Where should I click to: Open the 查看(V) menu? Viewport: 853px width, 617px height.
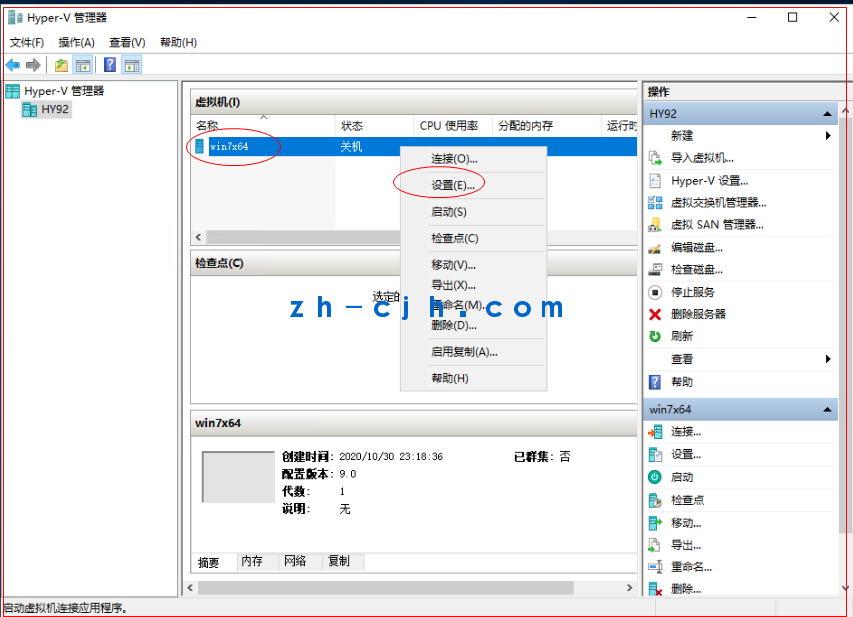coord(127,42)
